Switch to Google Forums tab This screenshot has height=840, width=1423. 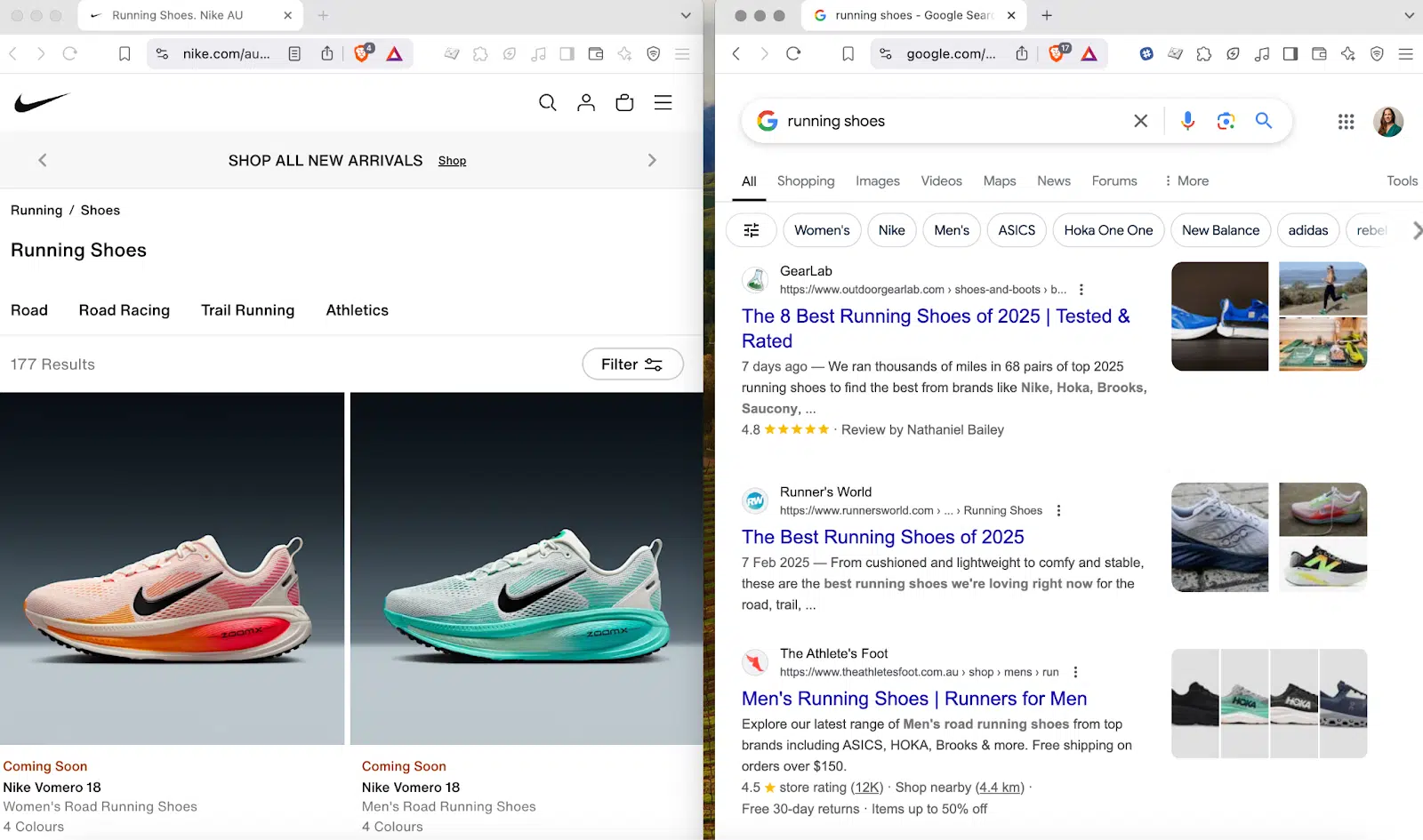(1114, 181)
